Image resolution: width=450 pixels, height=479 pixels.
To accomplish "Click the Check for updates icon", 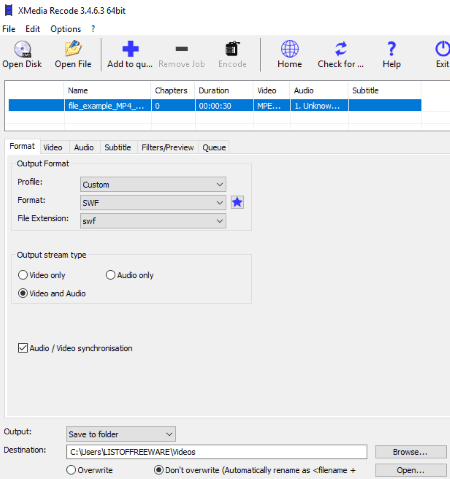I will (341, 49).
